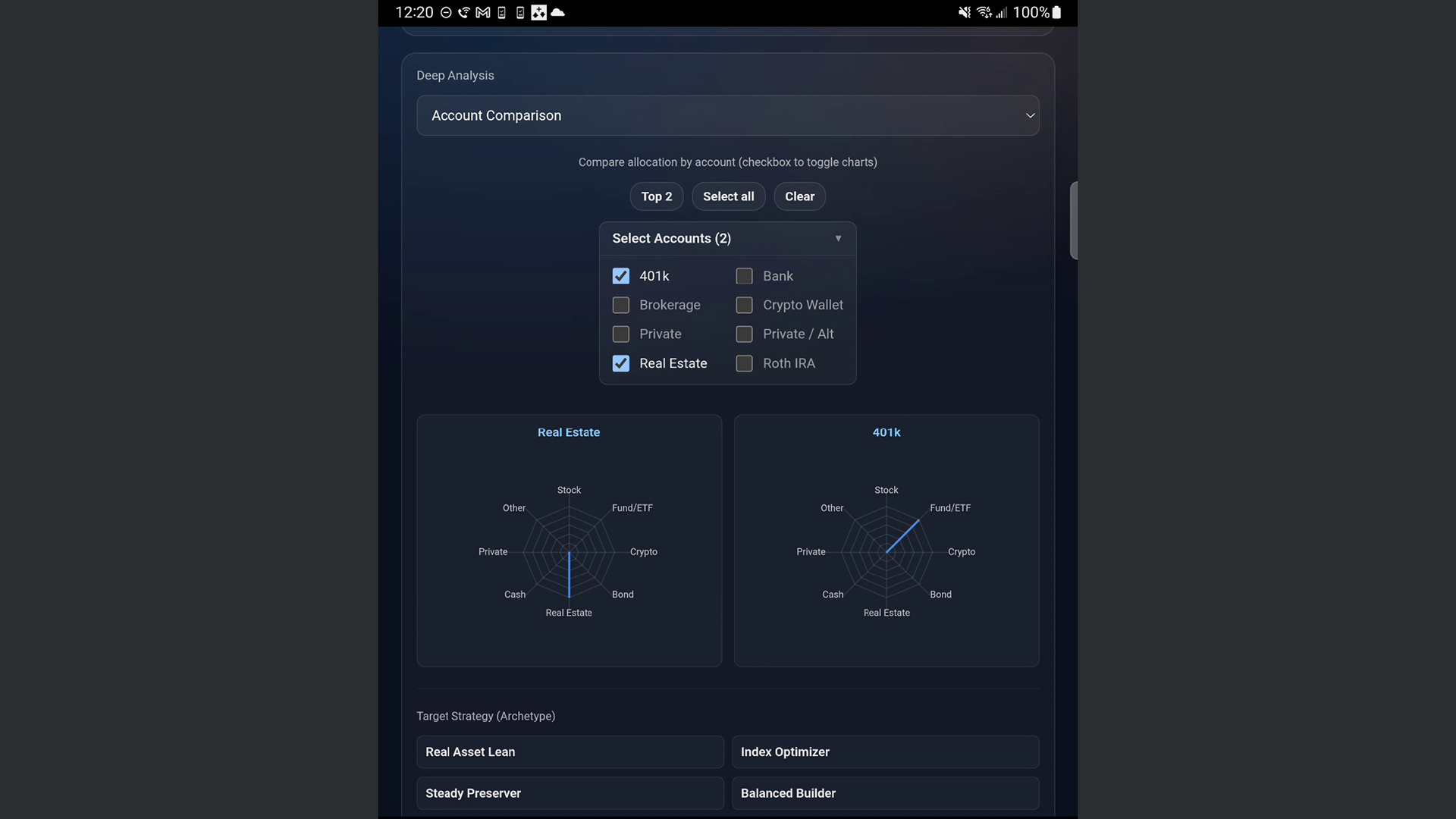Toggle the Roth IRA checkbox
Image resolution: width=1456 pixels, height=819 pixels.
tap(745, 363)
